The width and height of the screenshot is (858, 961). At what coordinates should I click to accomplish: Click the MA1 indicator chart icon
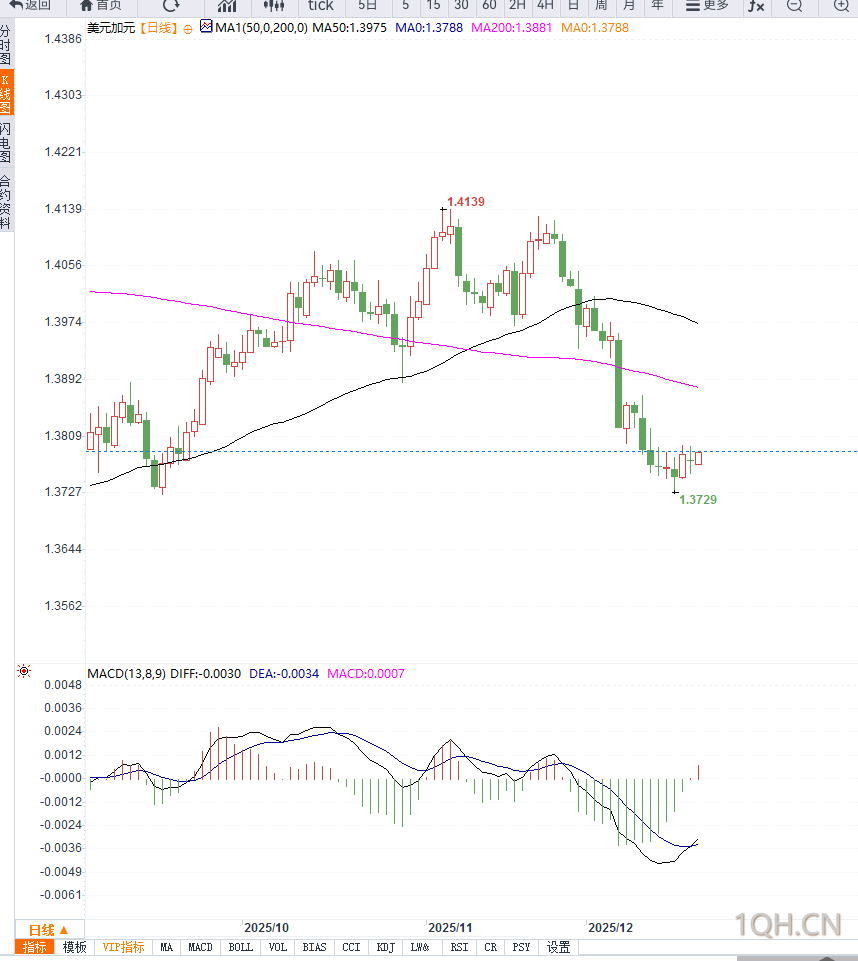click(206, 27)
